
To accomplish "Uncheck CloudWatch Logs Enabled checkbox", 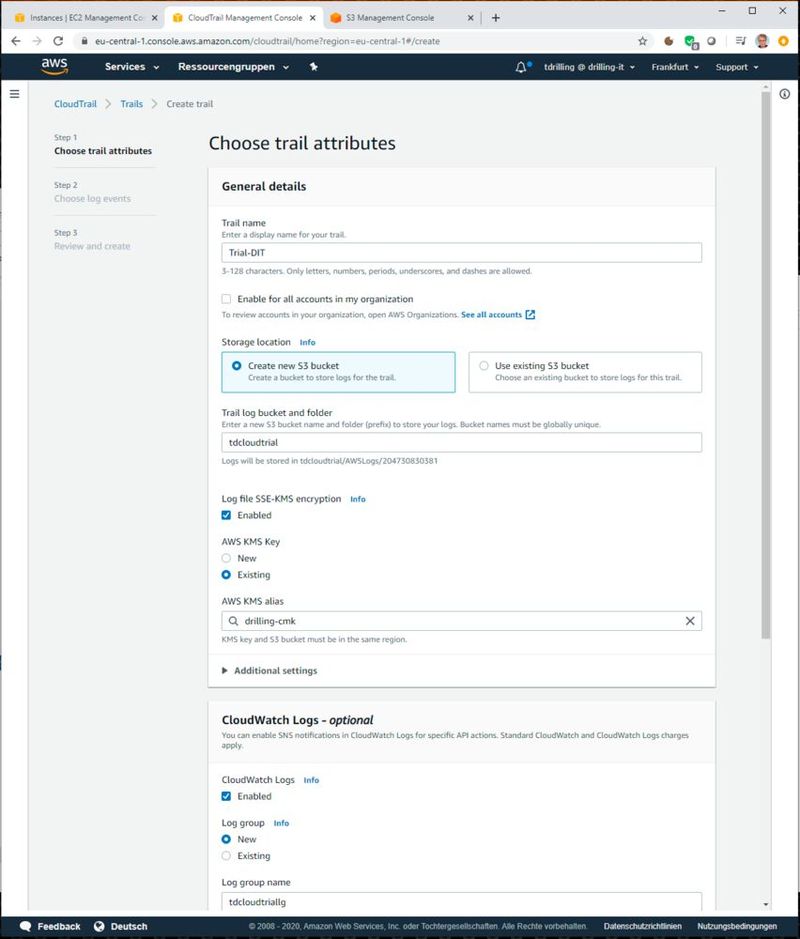I will click(x=226, y=796).
